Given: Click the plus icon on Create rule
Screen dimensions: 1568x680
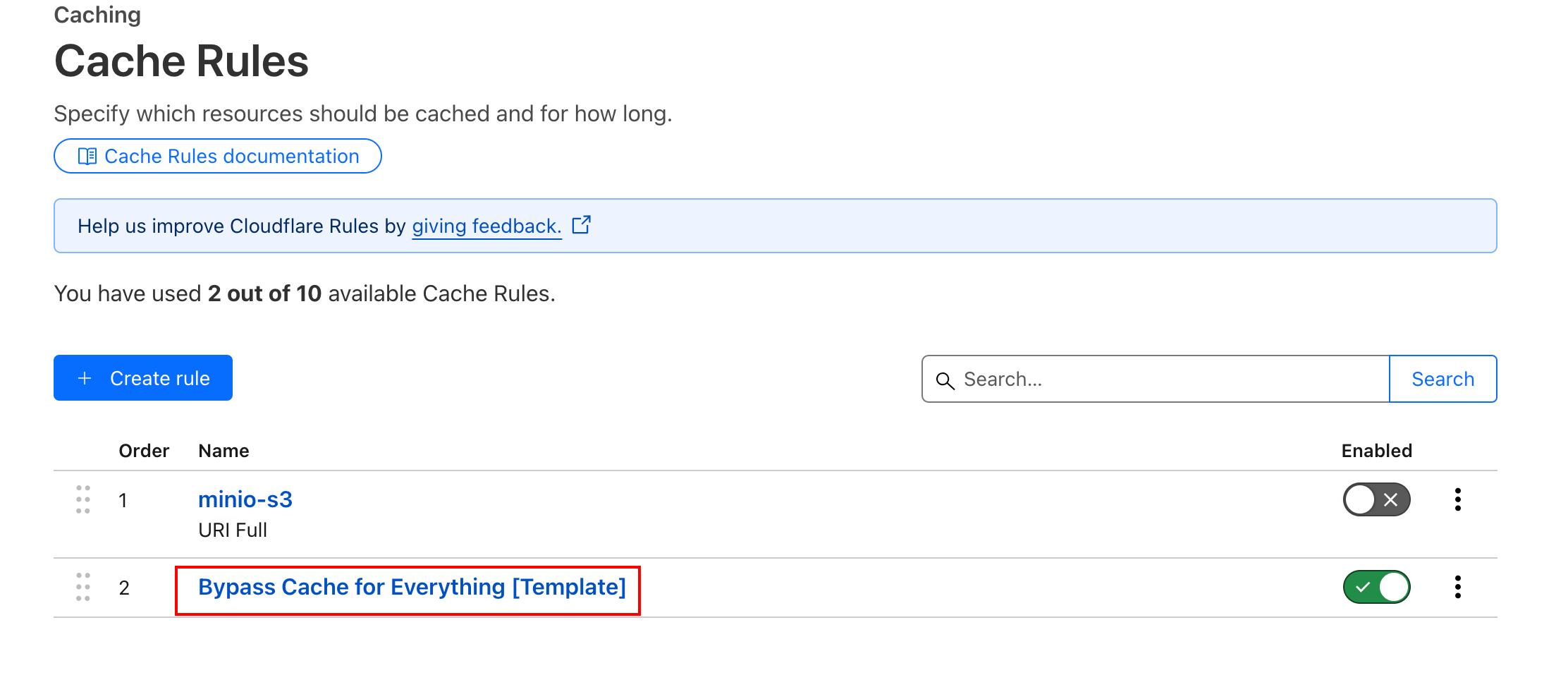Looking at the screenshot, I should click(x=85, y=378).
